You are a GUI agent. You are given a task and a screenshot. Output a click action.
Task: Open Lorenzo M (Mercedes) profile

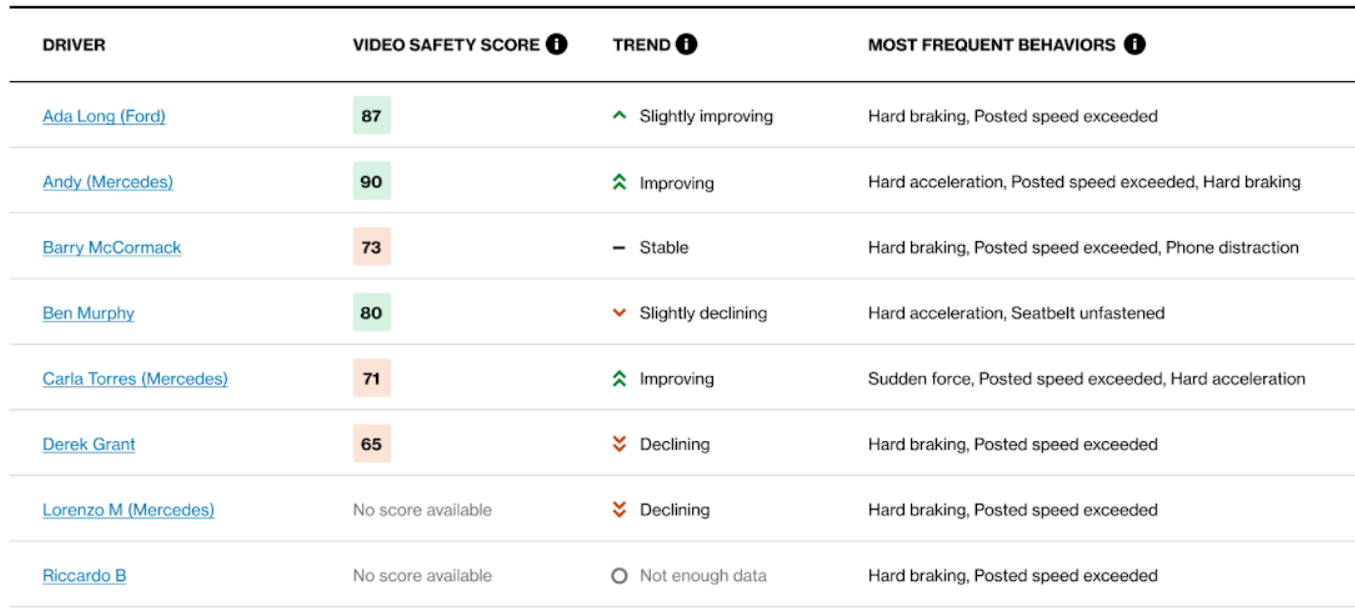click(x=128, y=510)
